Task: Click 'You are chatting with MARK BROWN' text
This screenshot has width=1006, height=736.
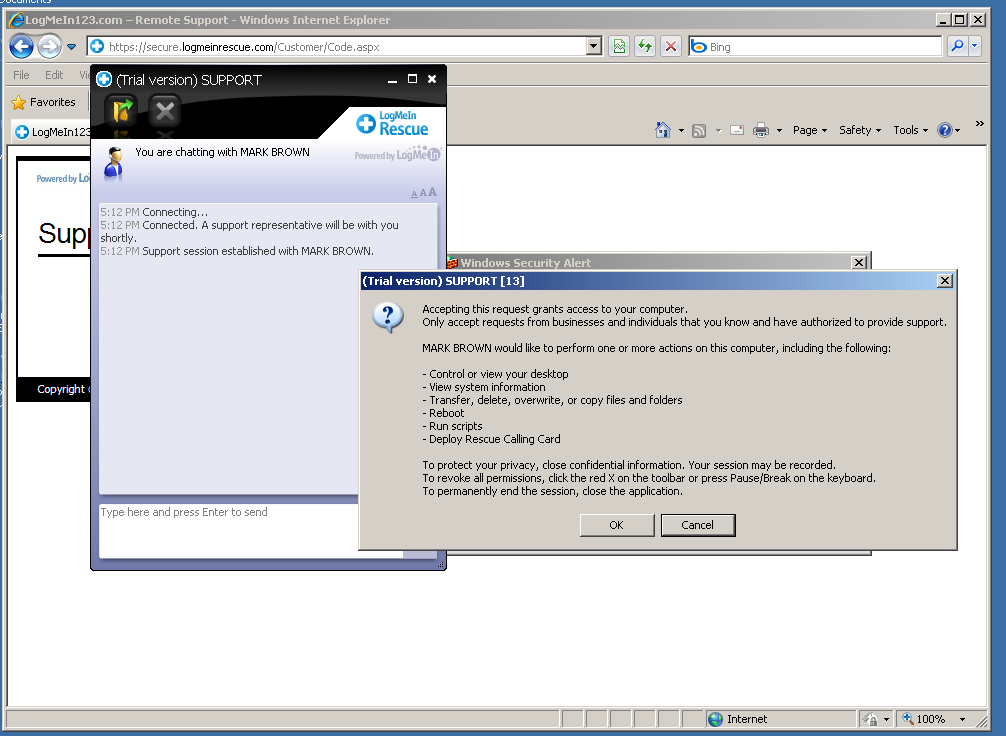Action: point(222,152)
